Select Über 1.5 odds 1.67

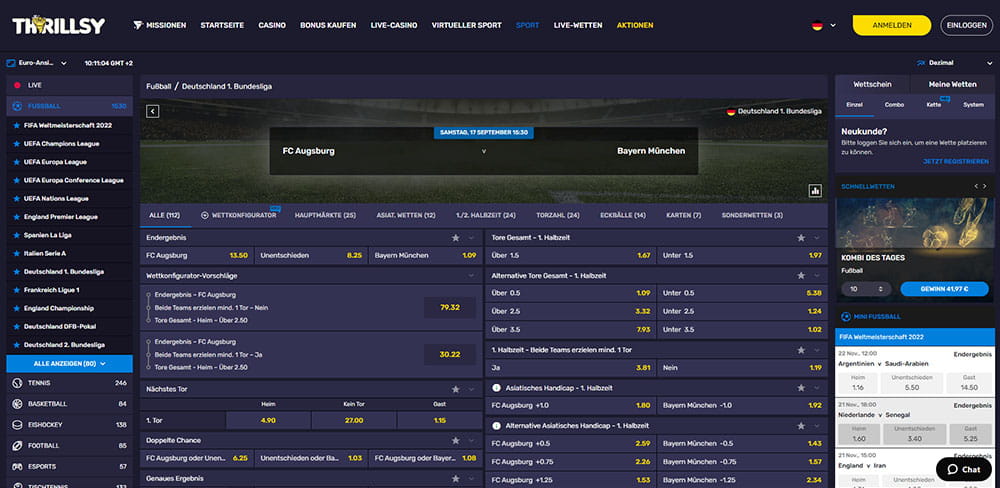[571, 255]
